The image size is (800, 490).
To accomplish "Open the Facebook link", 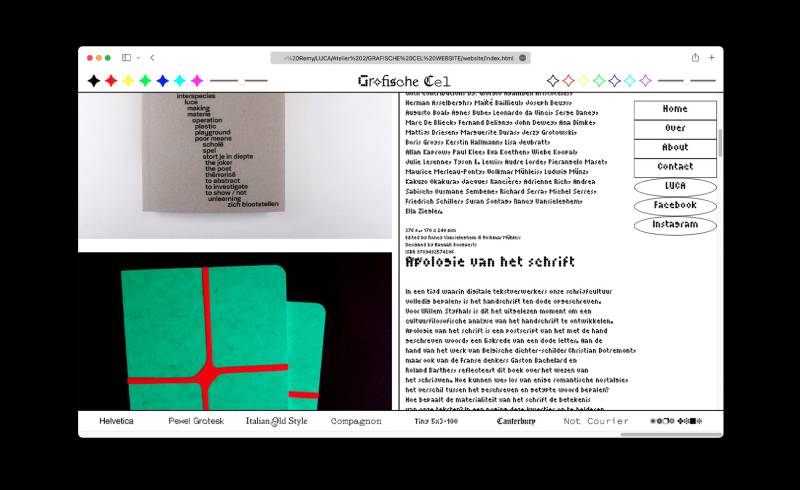I will point(675,205).
